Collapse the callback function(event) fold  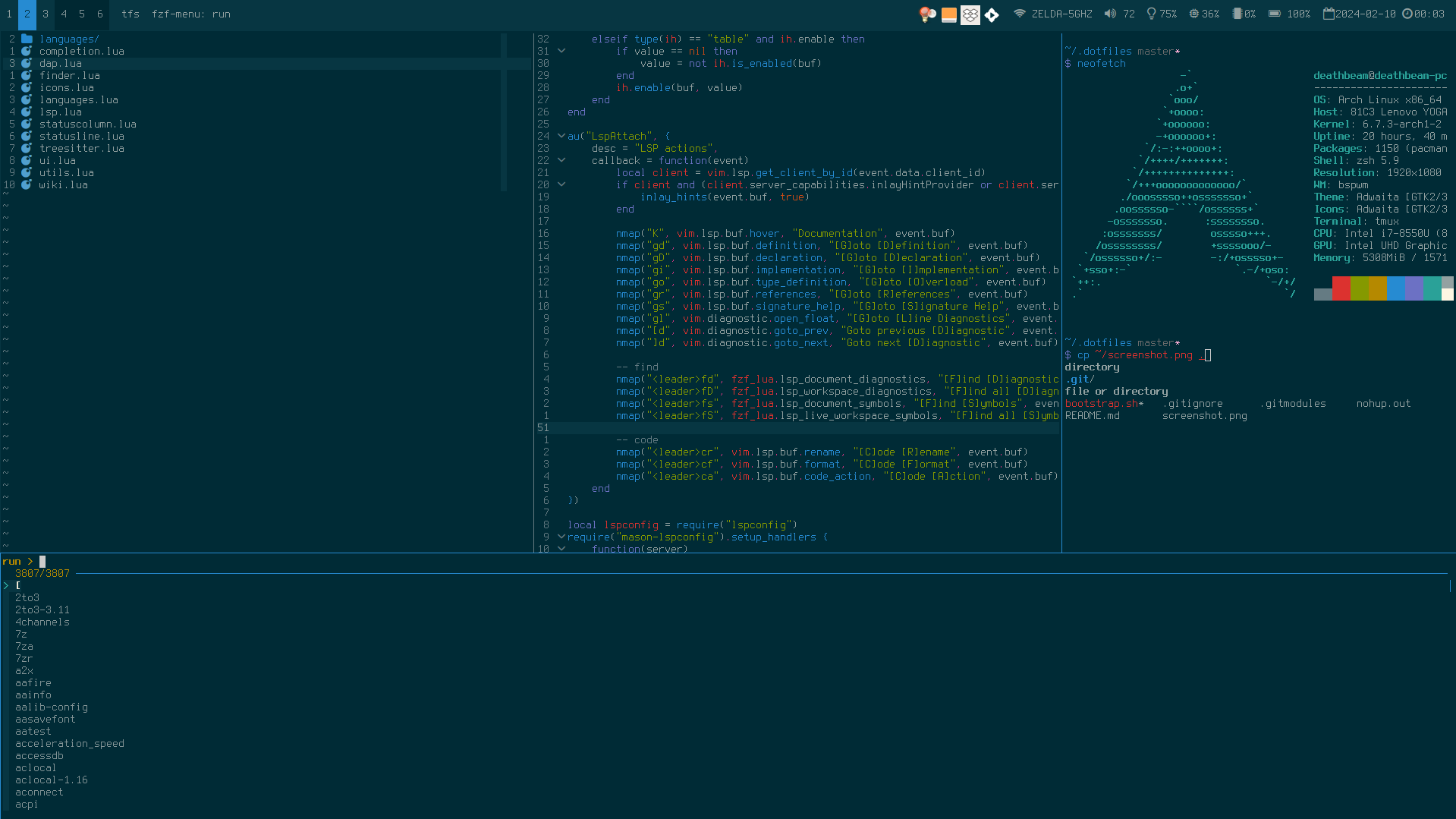tap(561, 160)
